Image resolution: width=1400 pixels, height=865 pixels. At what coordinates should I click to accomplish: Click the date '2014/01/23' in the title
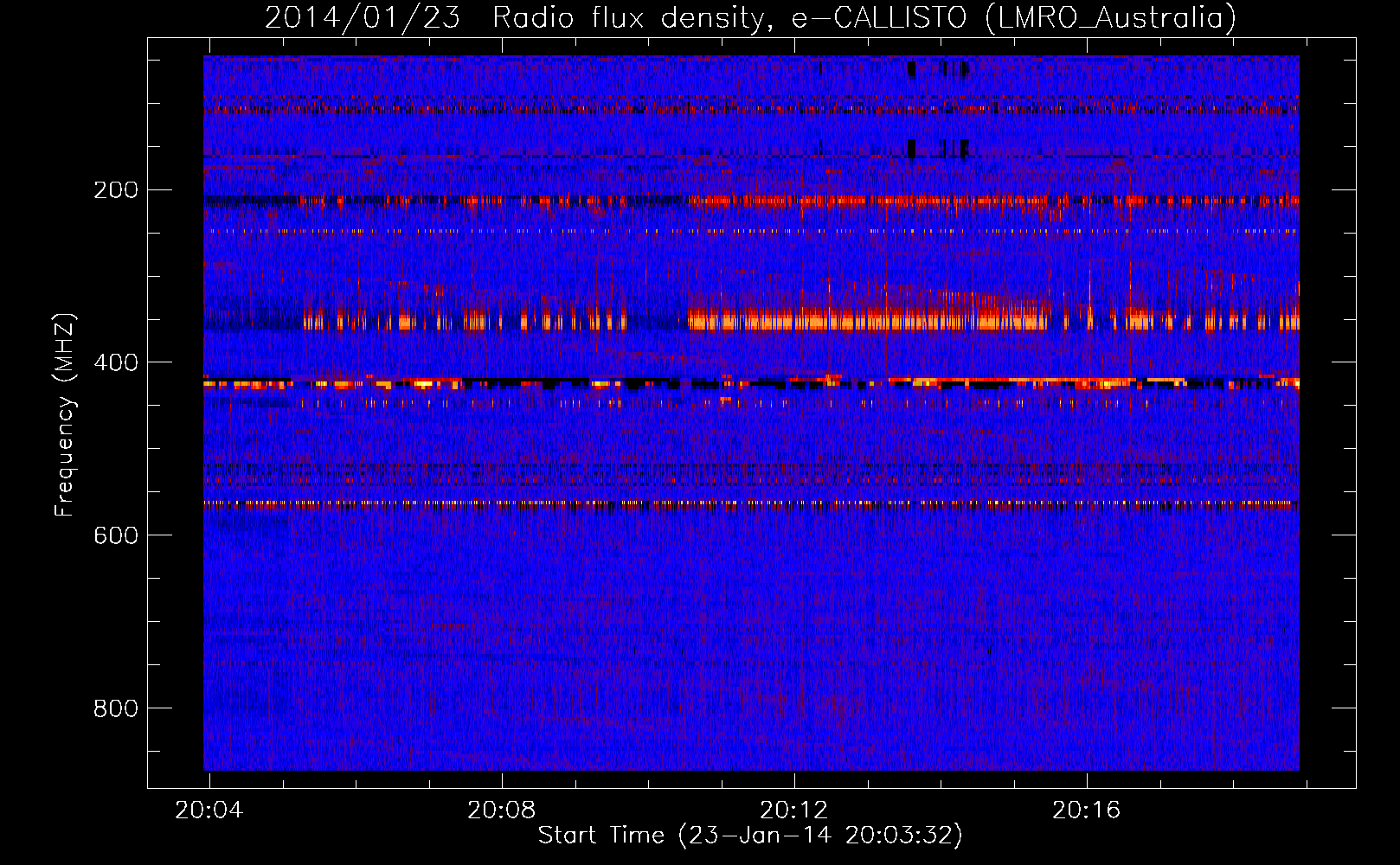tap(363, 17)
